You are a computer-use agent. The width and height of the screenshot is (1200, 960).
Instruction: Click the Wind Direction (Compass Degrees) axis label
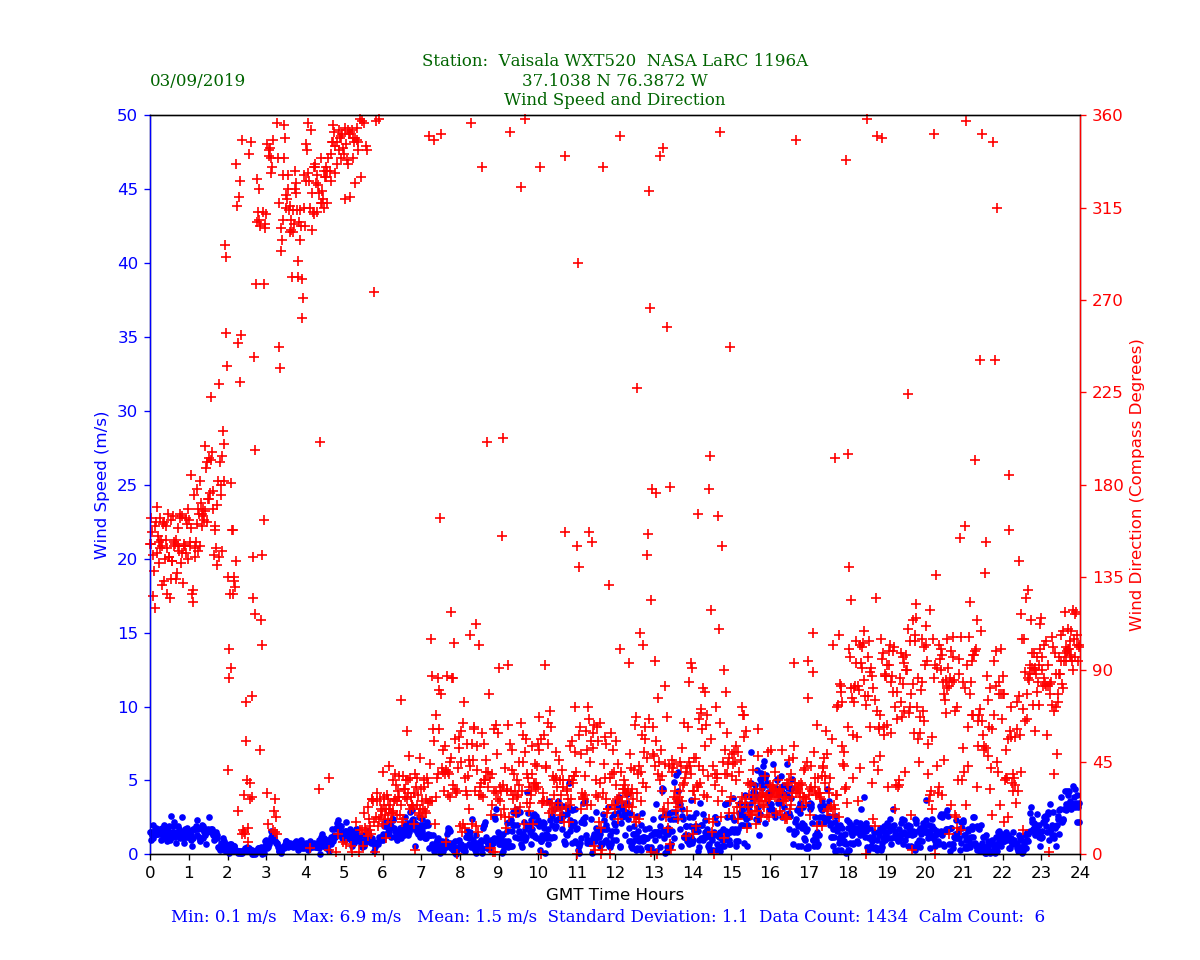1136,485
